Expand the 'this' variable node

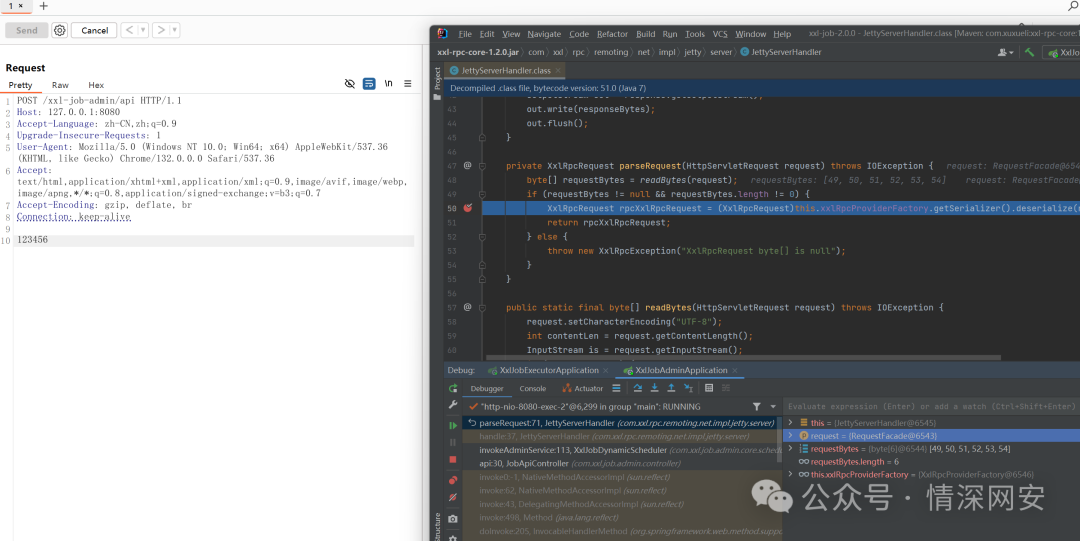point(790,422)
